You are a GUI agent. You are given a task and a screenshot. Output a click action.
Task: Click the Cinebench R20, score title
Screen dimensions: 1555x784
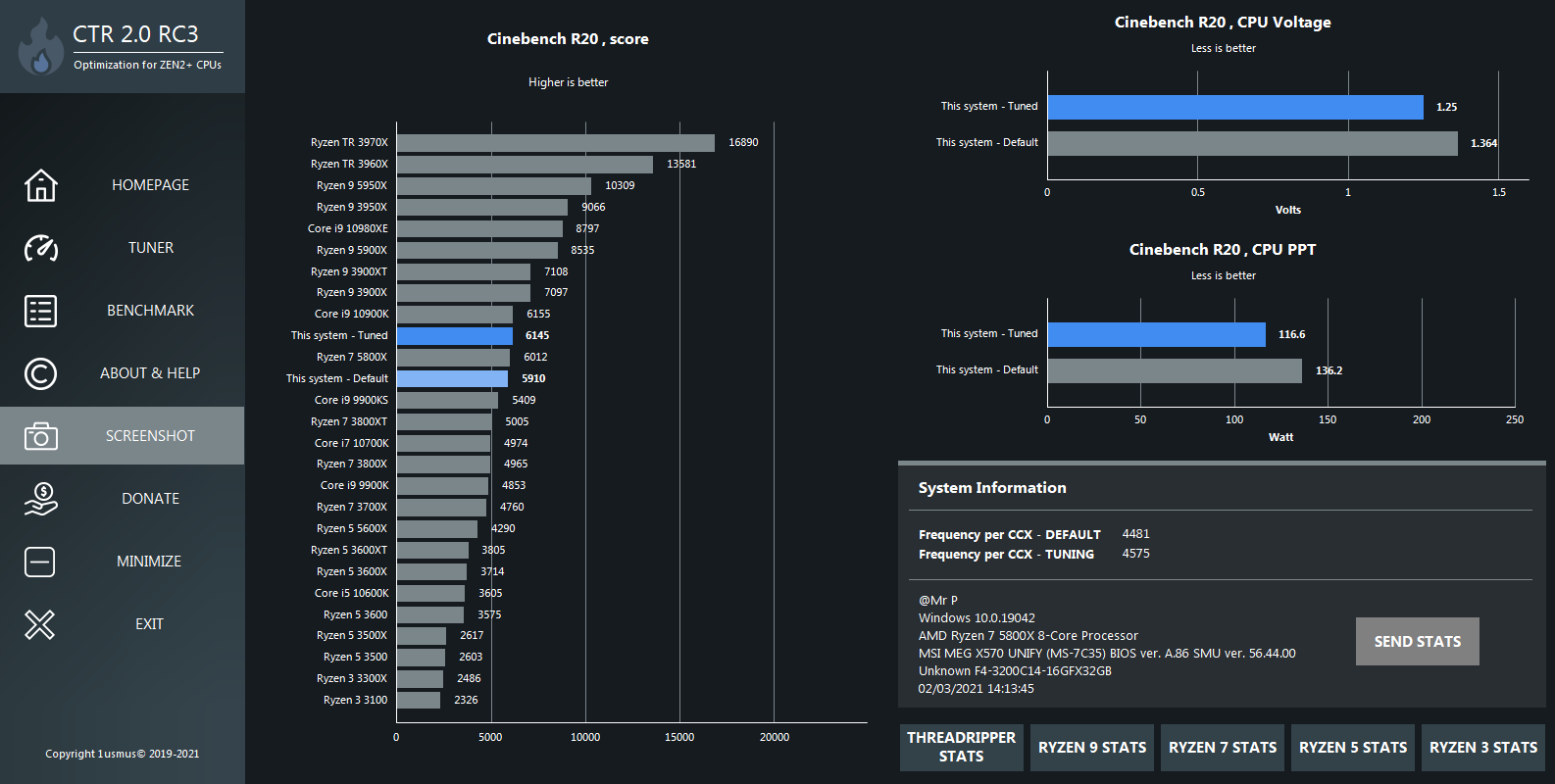click(568, 39)
